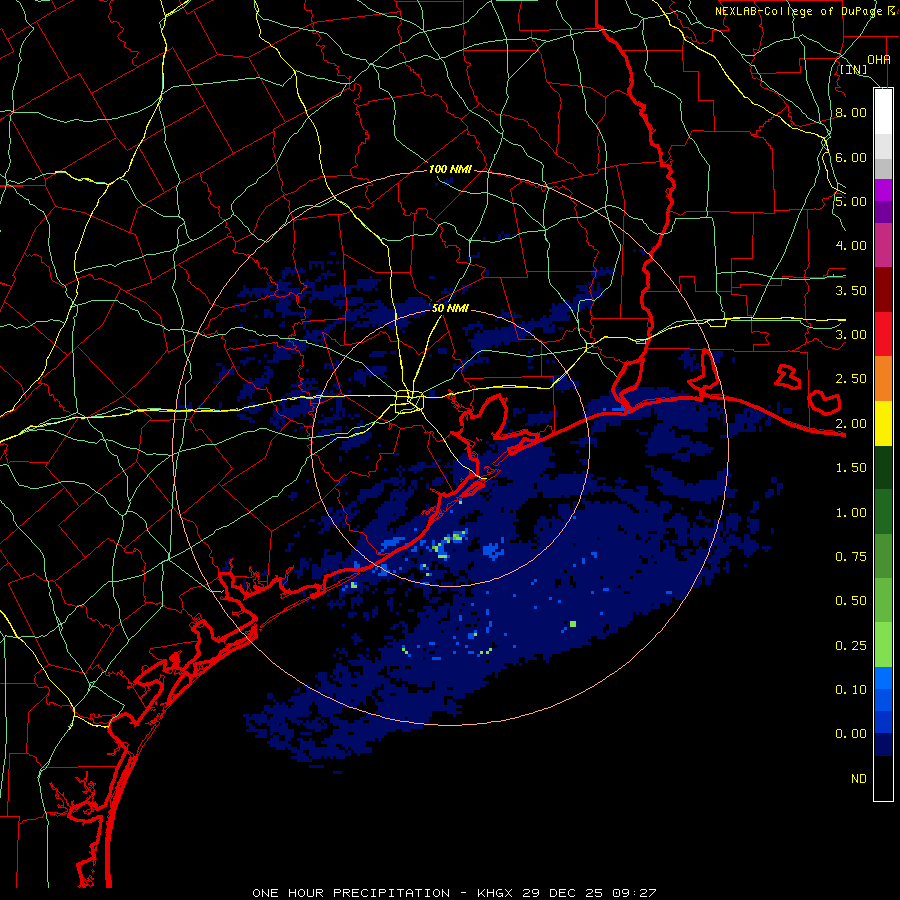Click the lightest green 0.25 legend swatch
900x900 pixels.
(883, 645)
